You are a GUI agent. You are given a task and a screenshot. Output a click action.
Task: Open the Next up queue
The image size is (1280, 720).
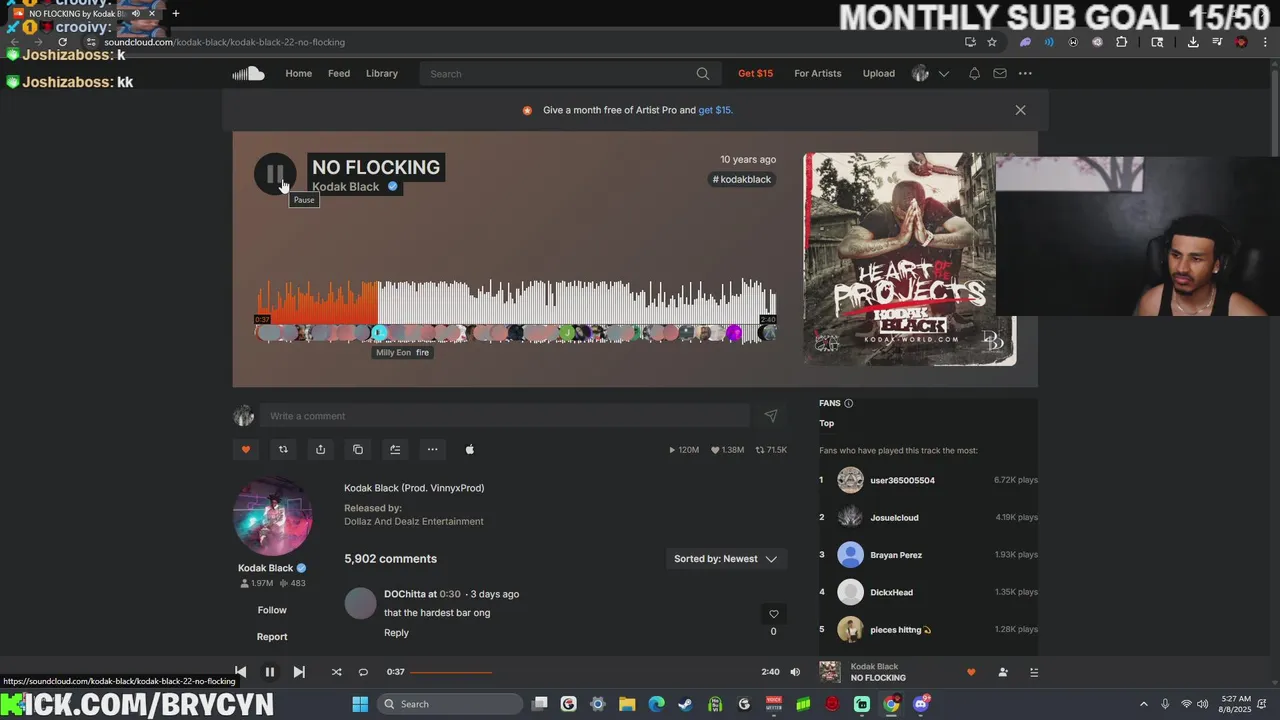(x=1034, y=672)
